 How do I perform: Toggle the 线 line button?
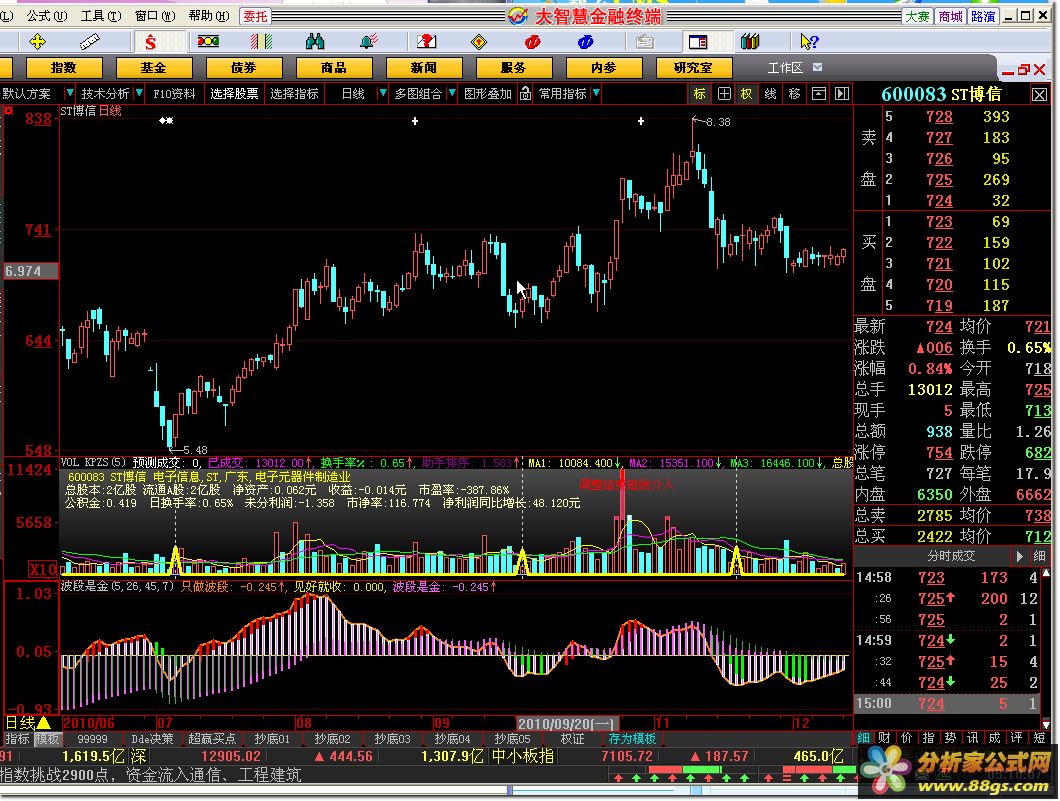(770, 94)
